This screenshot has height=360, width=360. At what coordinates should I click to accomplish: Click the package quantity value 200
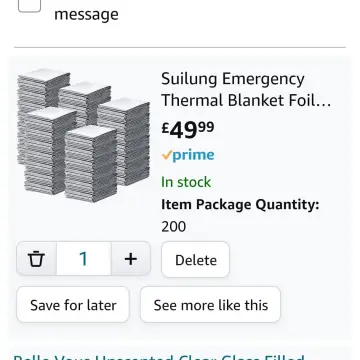[x=174, y=227]
